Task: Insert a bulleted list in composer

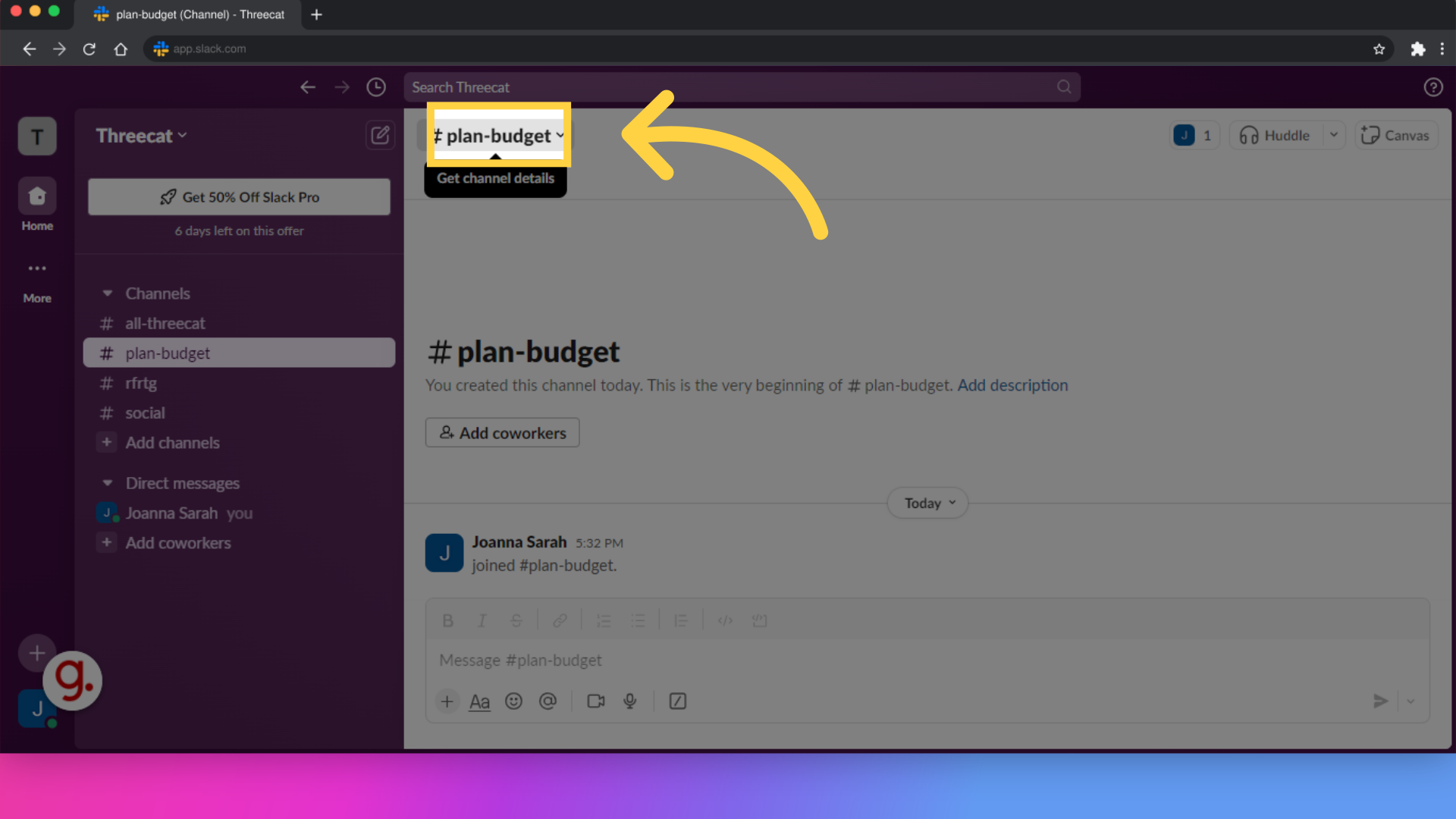Action: click(x=638, y=620)
